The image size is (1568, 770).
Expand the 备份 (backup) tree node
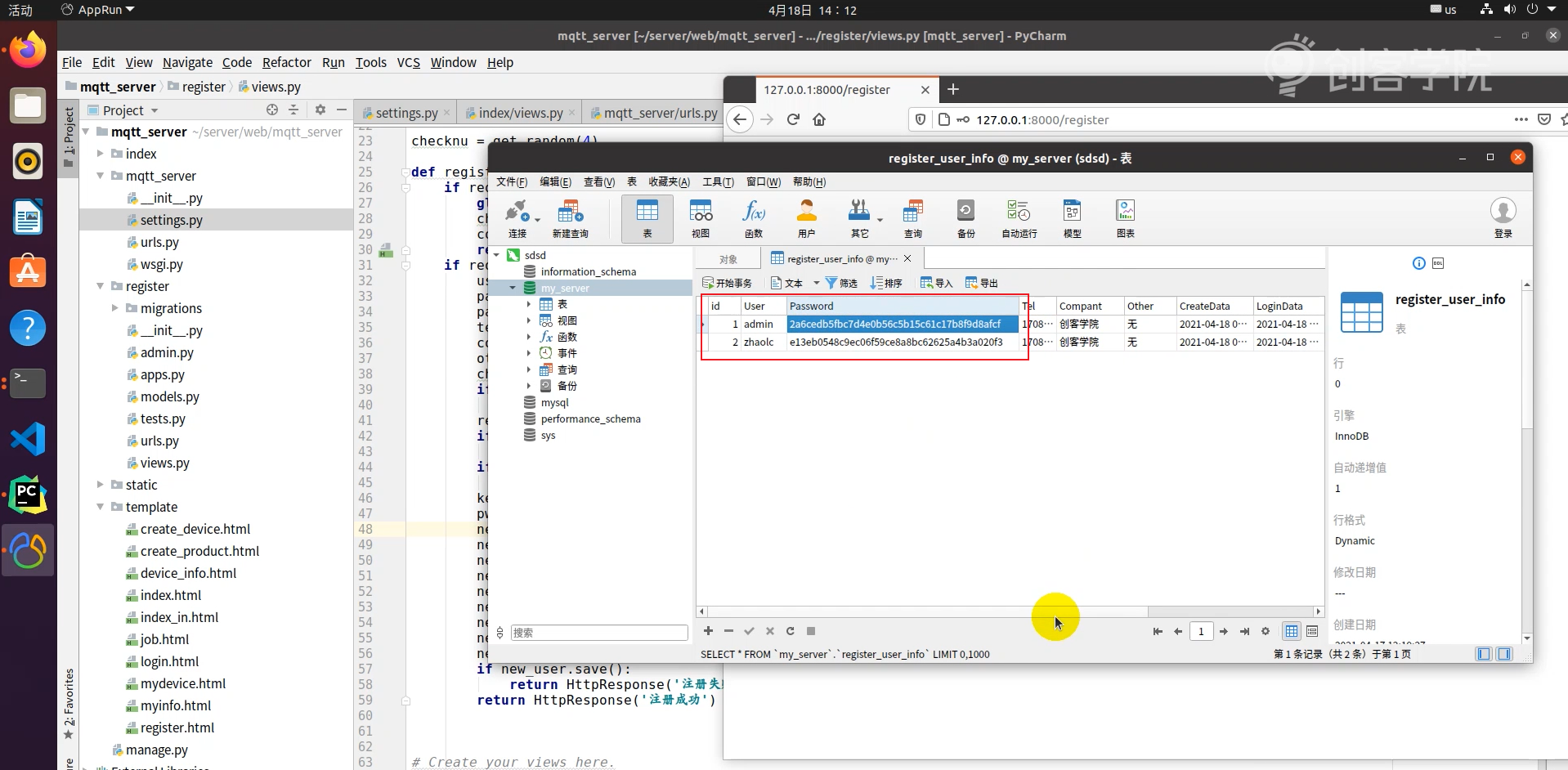point(529,386)
